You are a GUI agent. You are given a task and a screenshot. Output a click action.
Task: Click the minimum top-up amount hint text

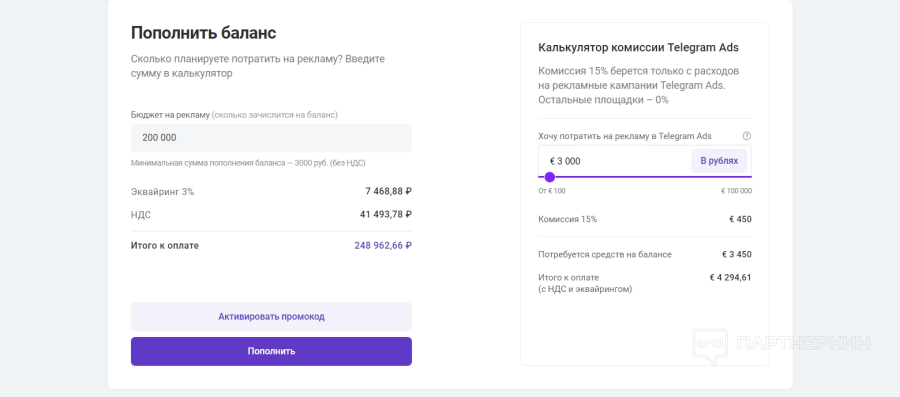248,163
